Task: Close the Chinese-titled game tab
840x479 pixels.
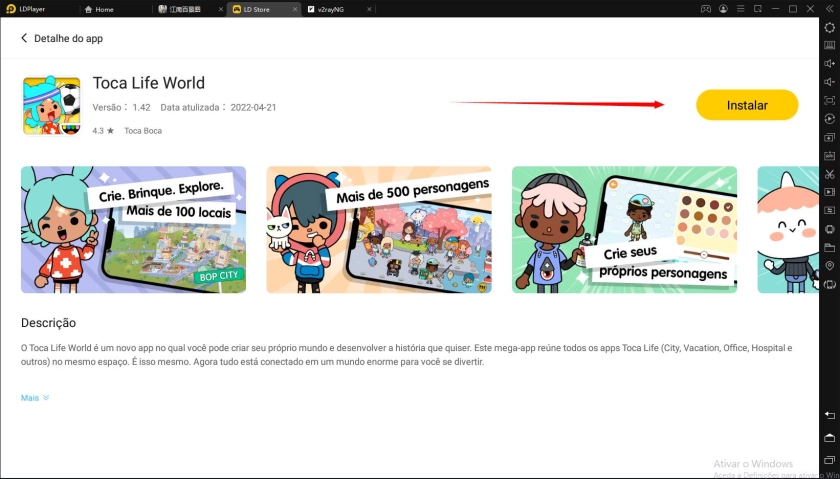Action: pos(222,9)
